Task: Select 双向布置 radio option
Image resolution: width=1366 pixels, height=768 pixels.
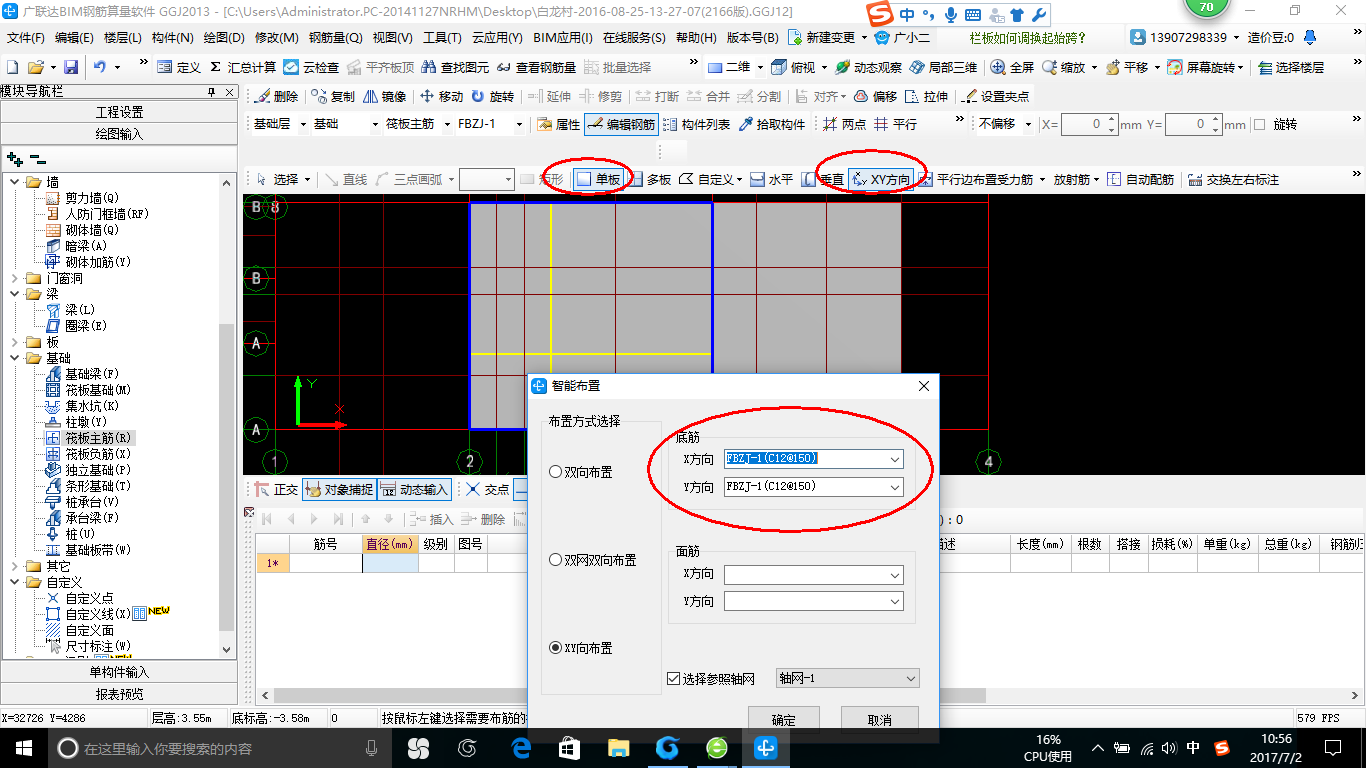Action: 556,472
